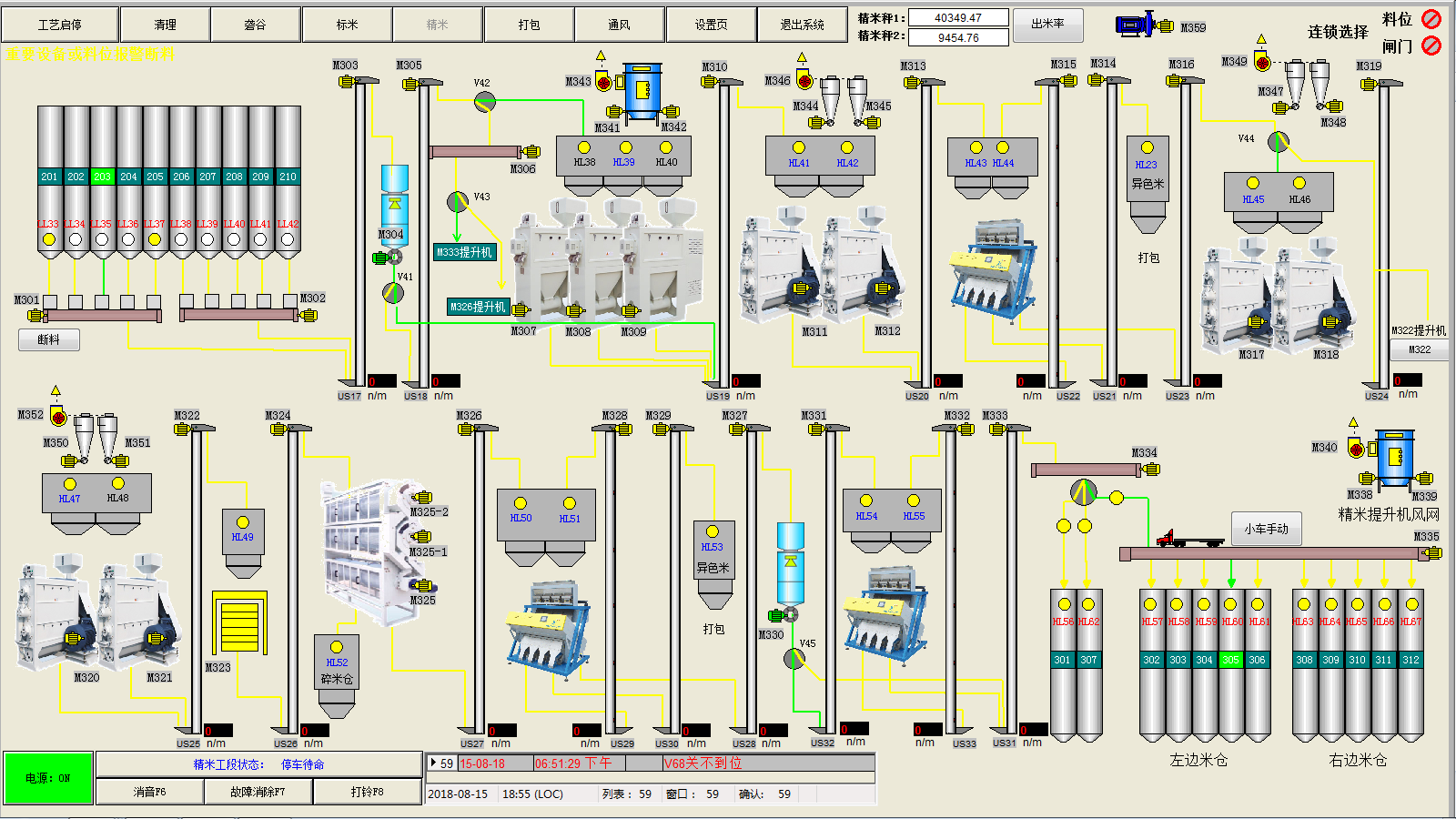
Task: Click the M325 grading sieve machine
Action: coord(373,553)
